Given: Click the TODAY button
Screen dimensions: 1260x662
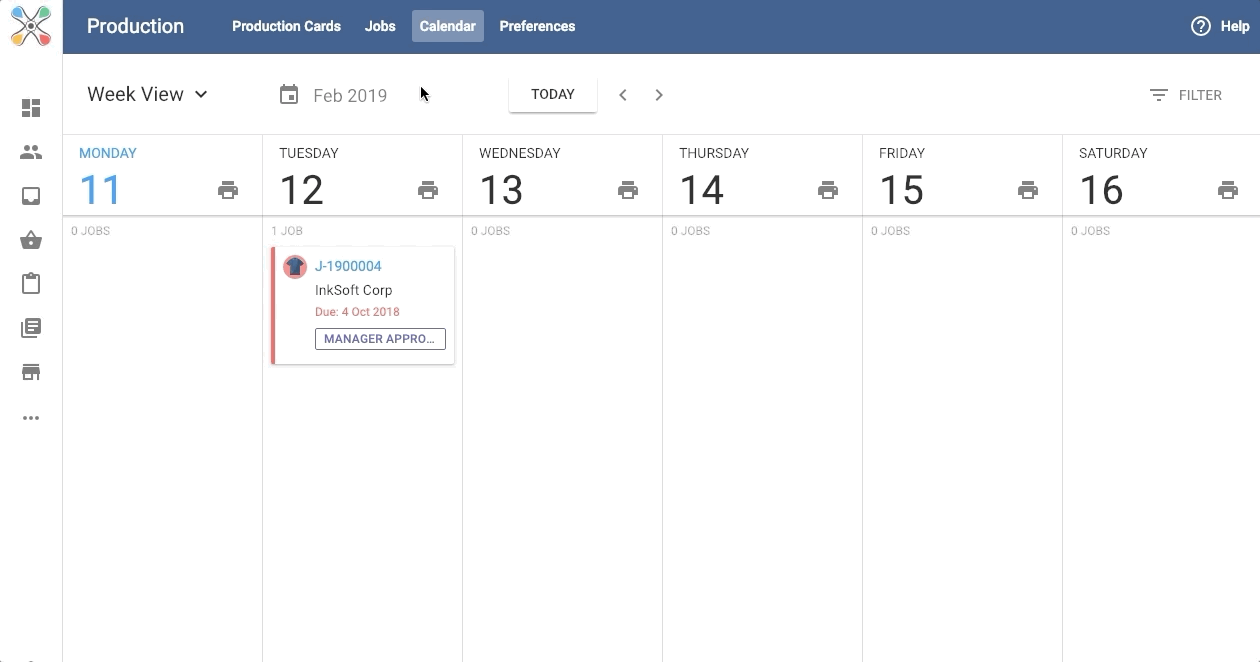Looking at the screenshot, I should point(553,94).
